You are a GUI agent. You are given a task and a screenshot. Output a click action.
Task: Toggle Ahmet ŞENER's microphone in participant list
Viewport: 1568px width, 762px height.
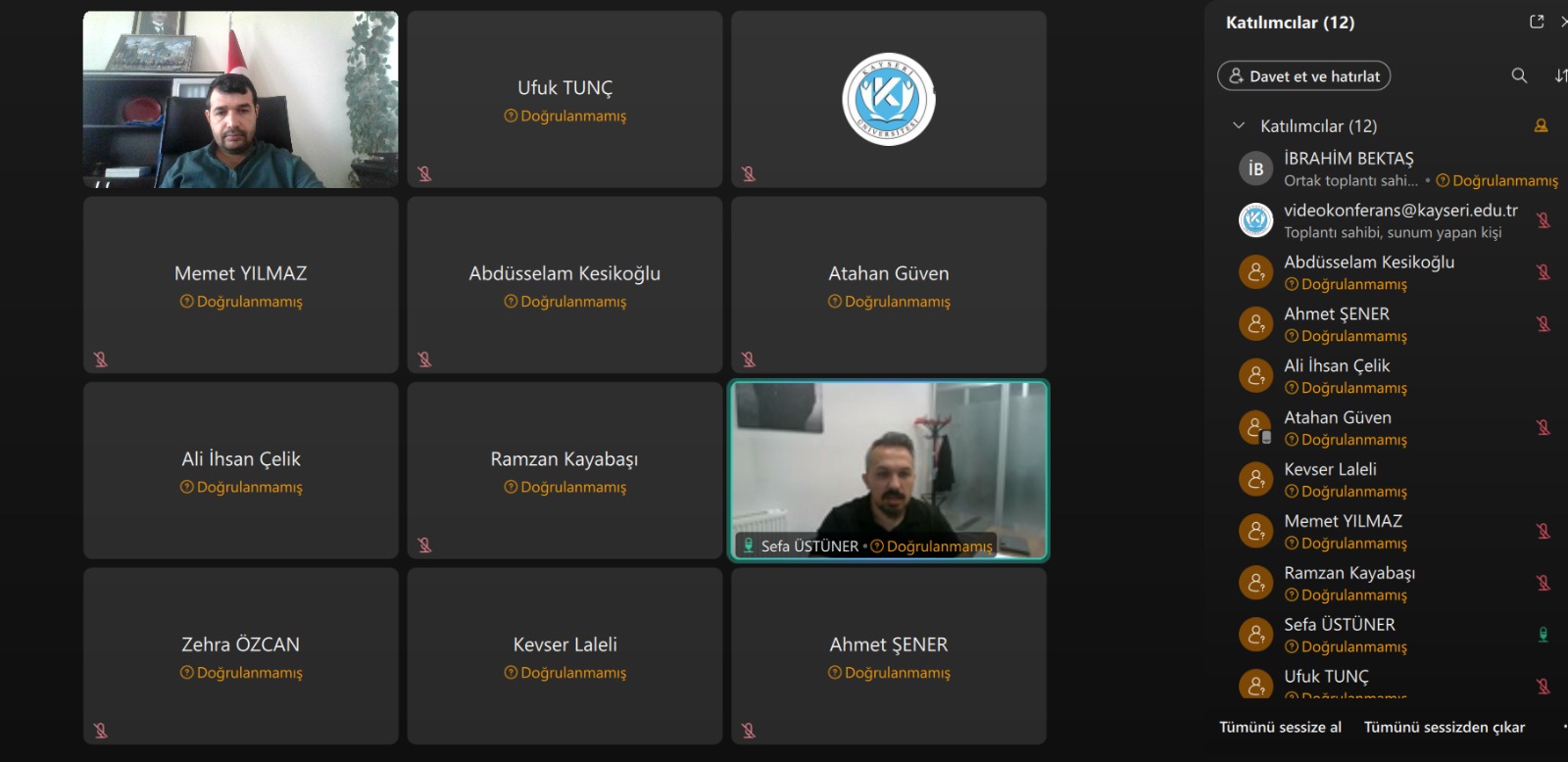[1543, 324]
